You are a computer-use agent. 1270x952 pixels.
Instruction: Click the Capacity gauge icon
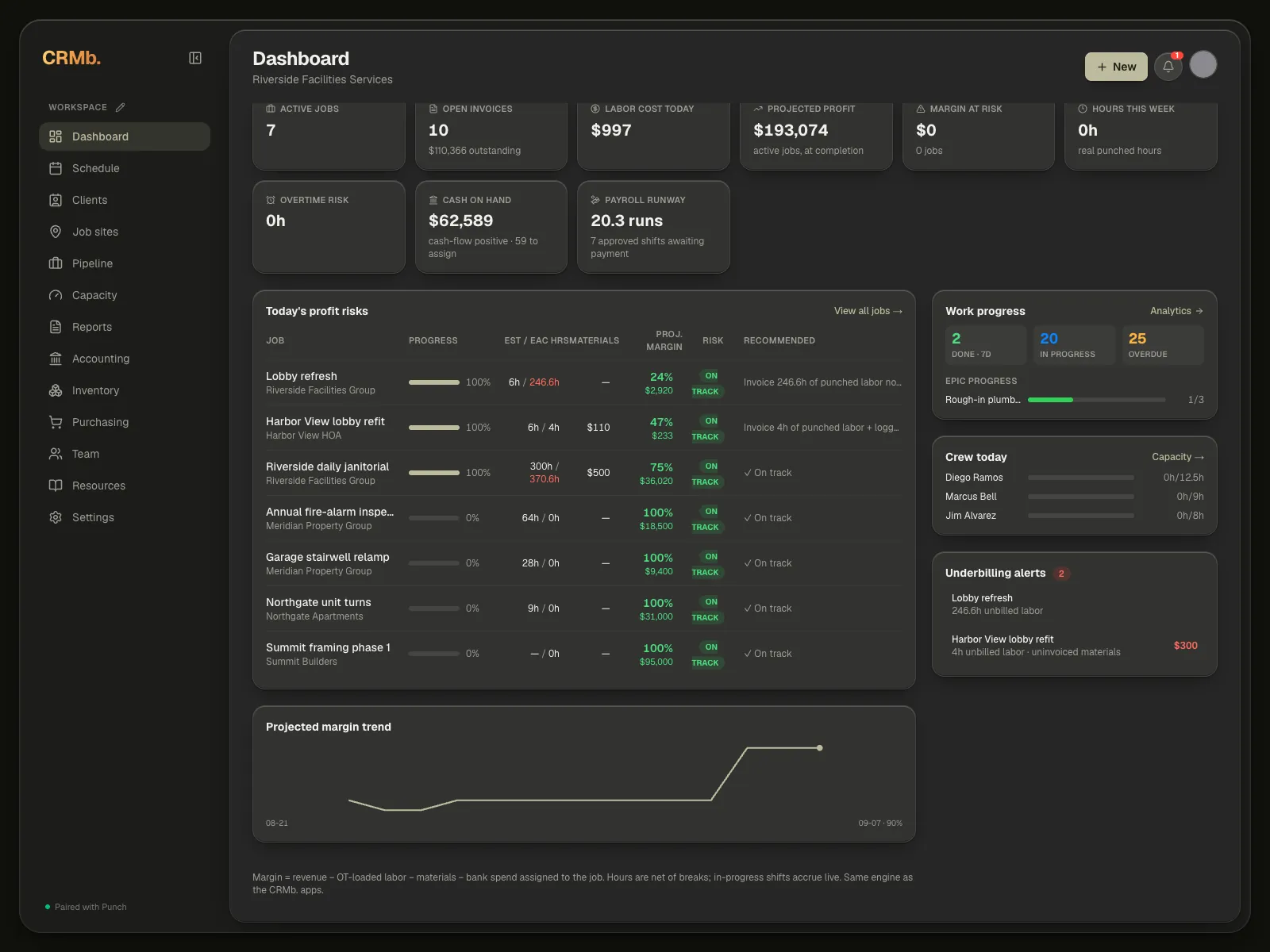[x=56, y=295]
